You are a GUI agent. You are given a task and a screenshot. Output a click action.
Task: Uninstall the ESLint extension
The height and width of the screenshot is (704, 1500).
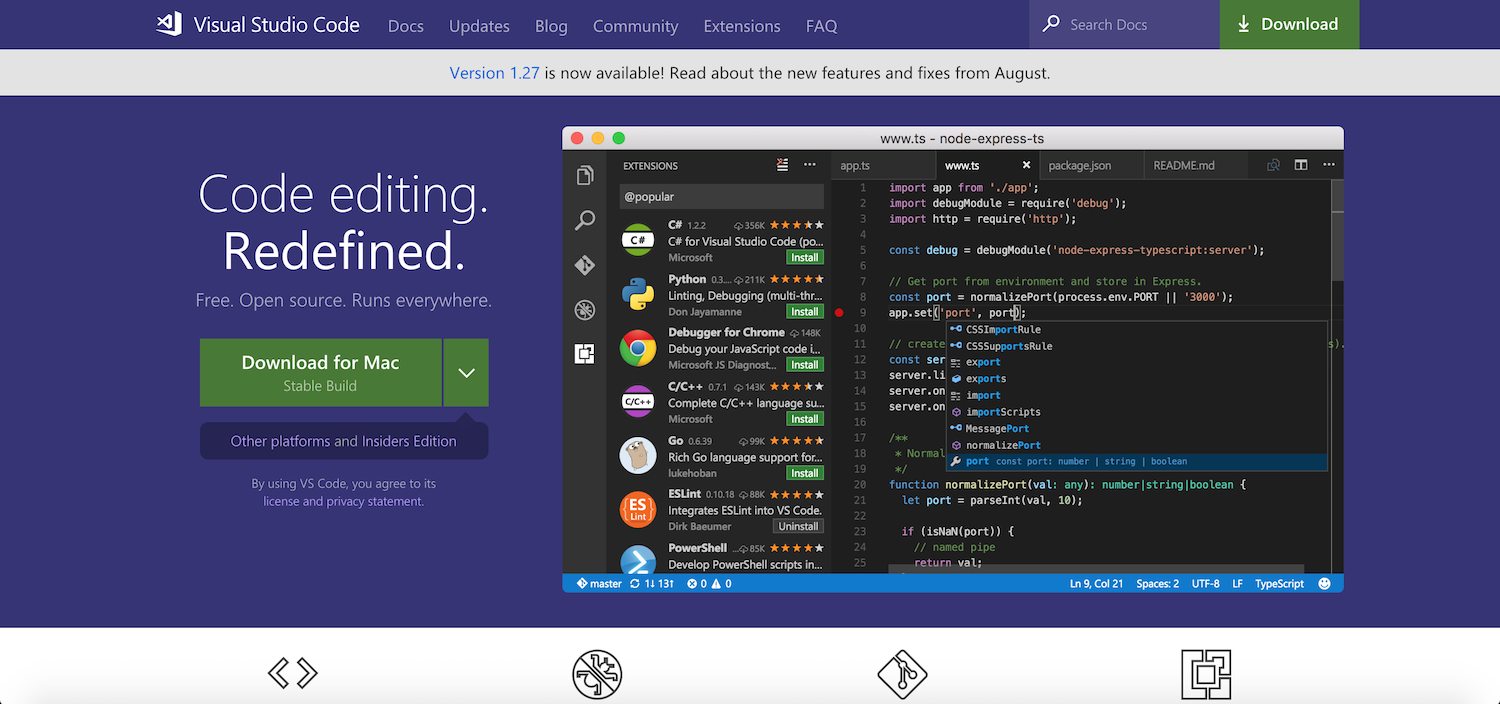(x=798, y=526)
